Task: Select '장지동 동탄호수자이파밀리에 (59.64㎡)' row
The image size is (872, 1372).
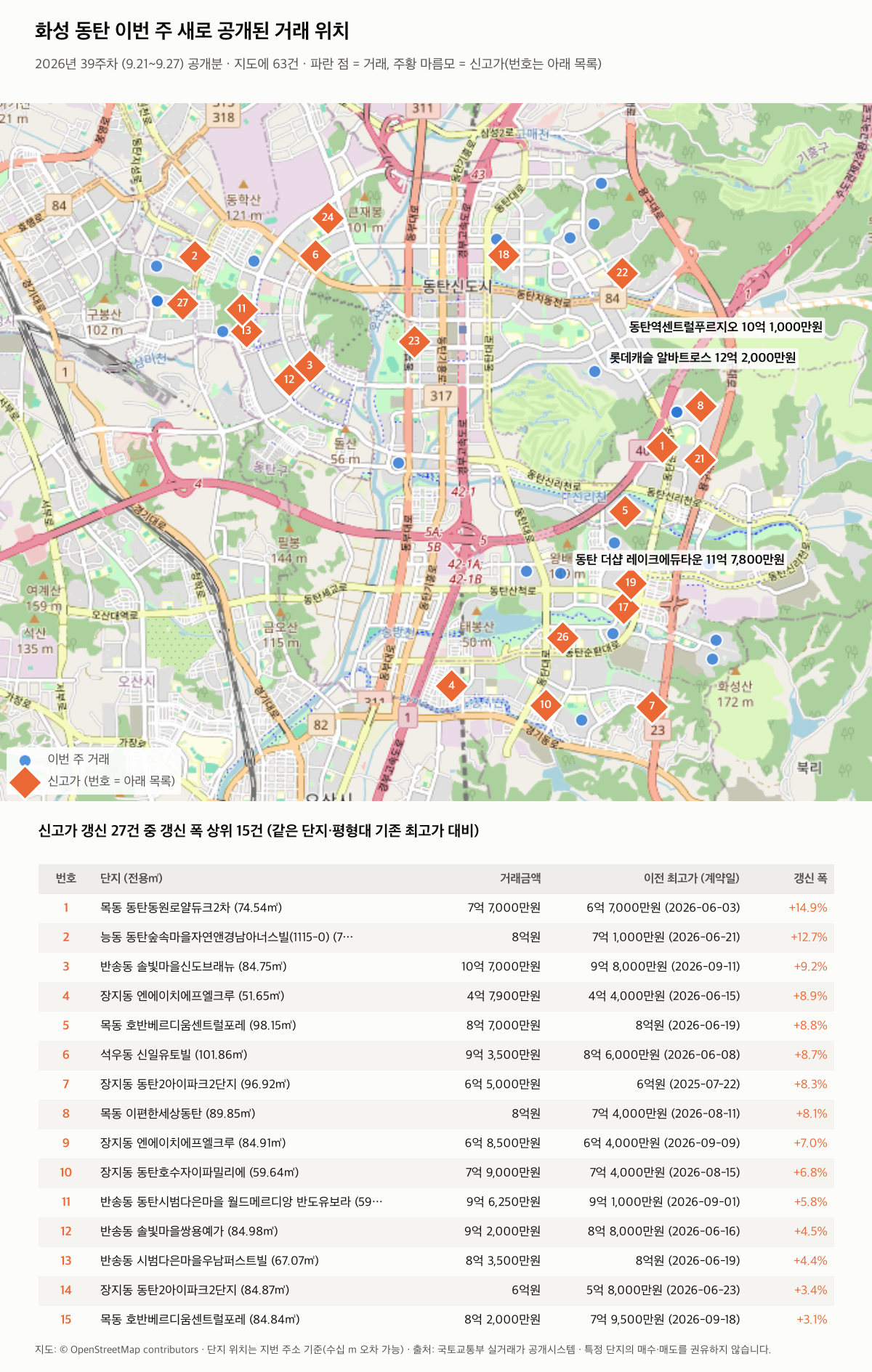Action: tap(436, 1172)
